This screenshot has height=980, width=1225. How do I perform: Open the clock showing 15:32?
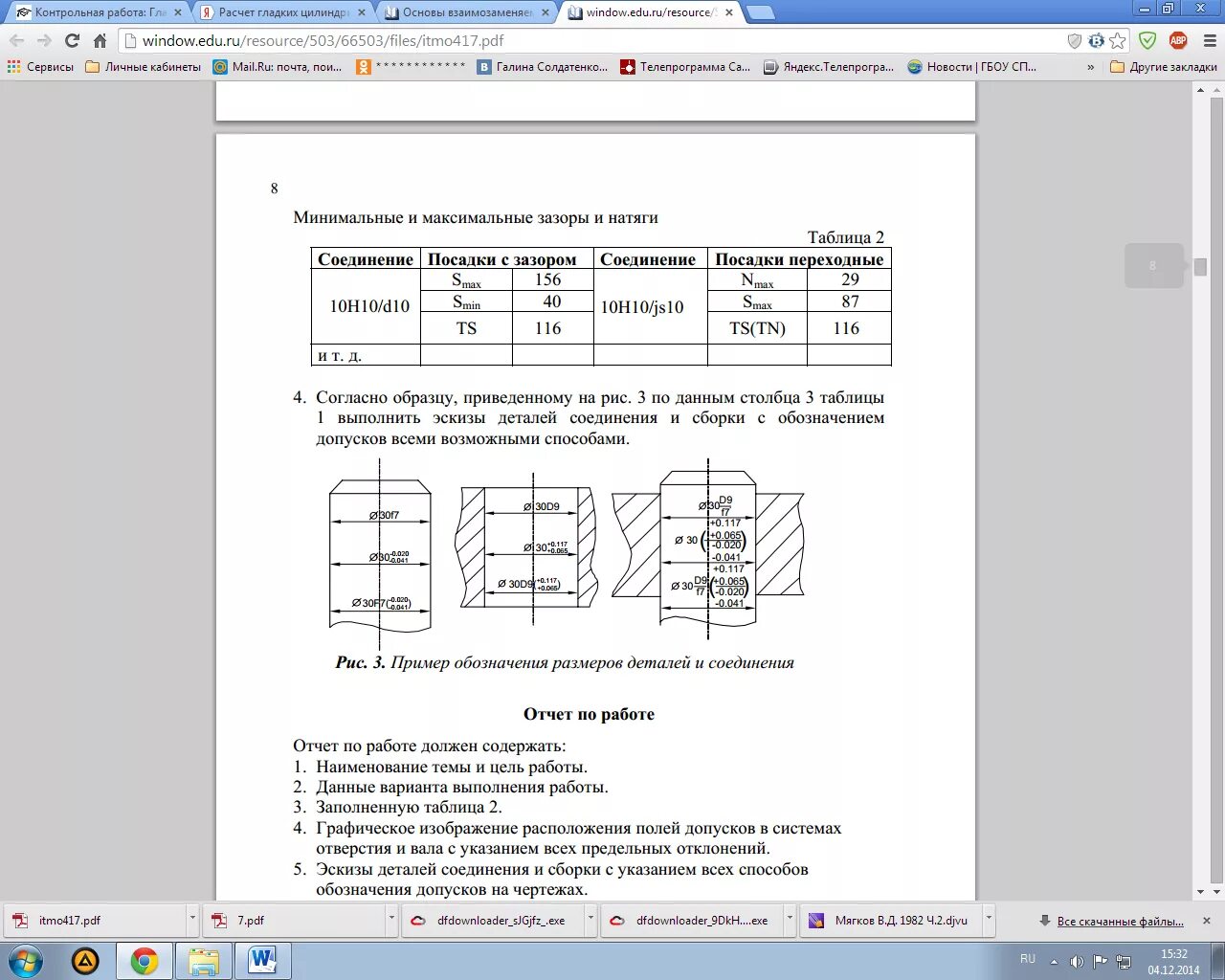[x=1174, y=962]
